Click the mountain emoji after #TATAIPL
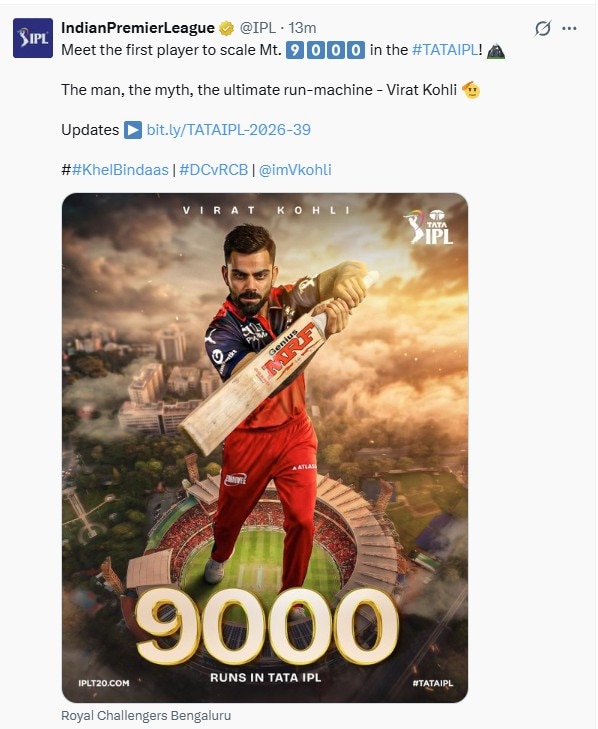The height and width of the screenshot is (729, 598). 495,50
